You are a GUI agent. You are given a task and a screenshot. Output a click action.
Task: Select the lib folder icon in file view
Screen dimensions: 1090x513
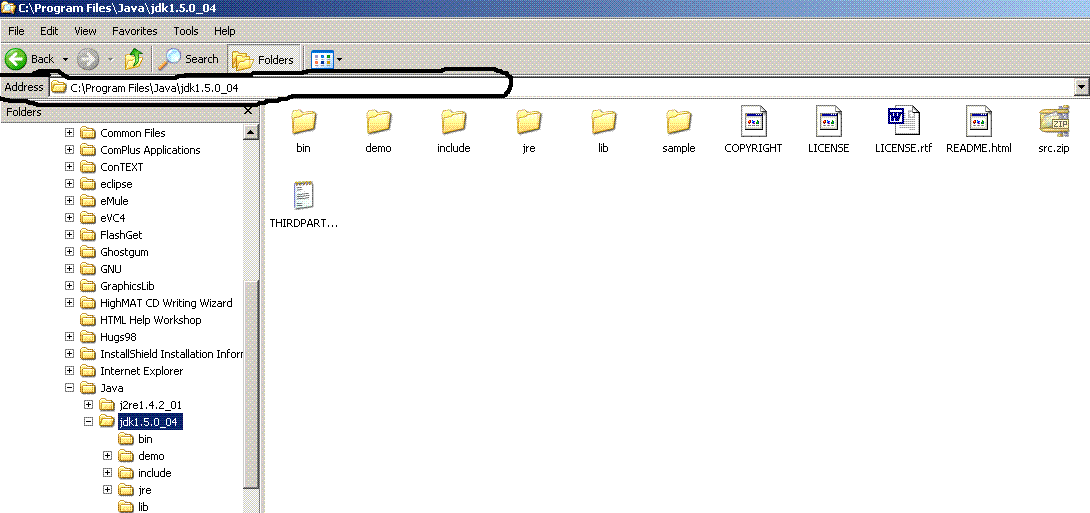pyautogui.click(x=603, y=122)
